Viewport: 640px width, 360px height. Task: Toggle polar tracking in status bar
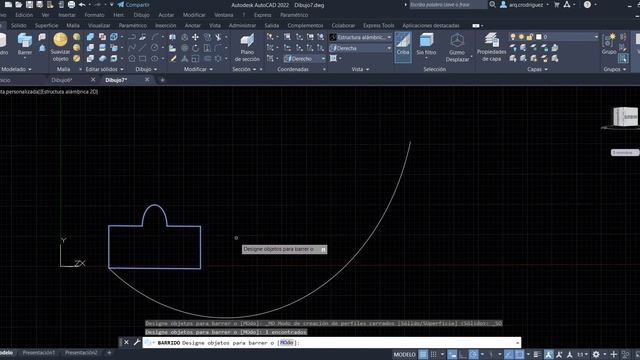click(x=473, y=354)
